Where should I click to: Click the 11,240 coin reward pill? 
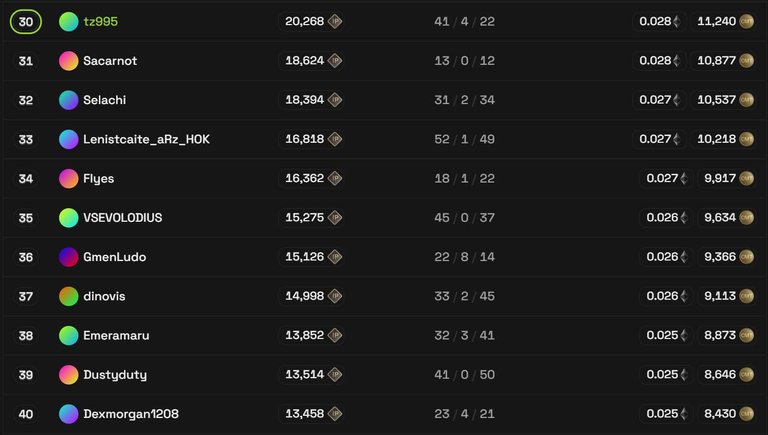click(724, 22)
